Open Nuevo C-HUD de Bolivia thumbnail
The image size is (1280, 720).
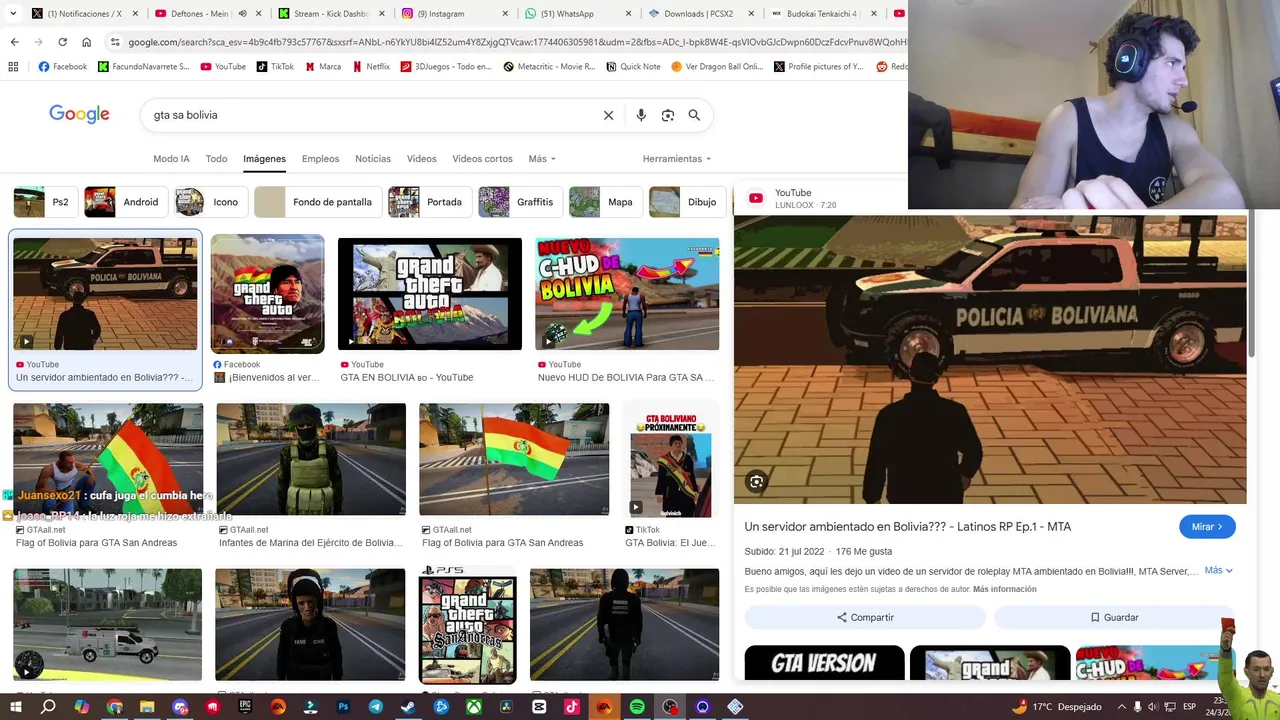(x=627, y=294)
